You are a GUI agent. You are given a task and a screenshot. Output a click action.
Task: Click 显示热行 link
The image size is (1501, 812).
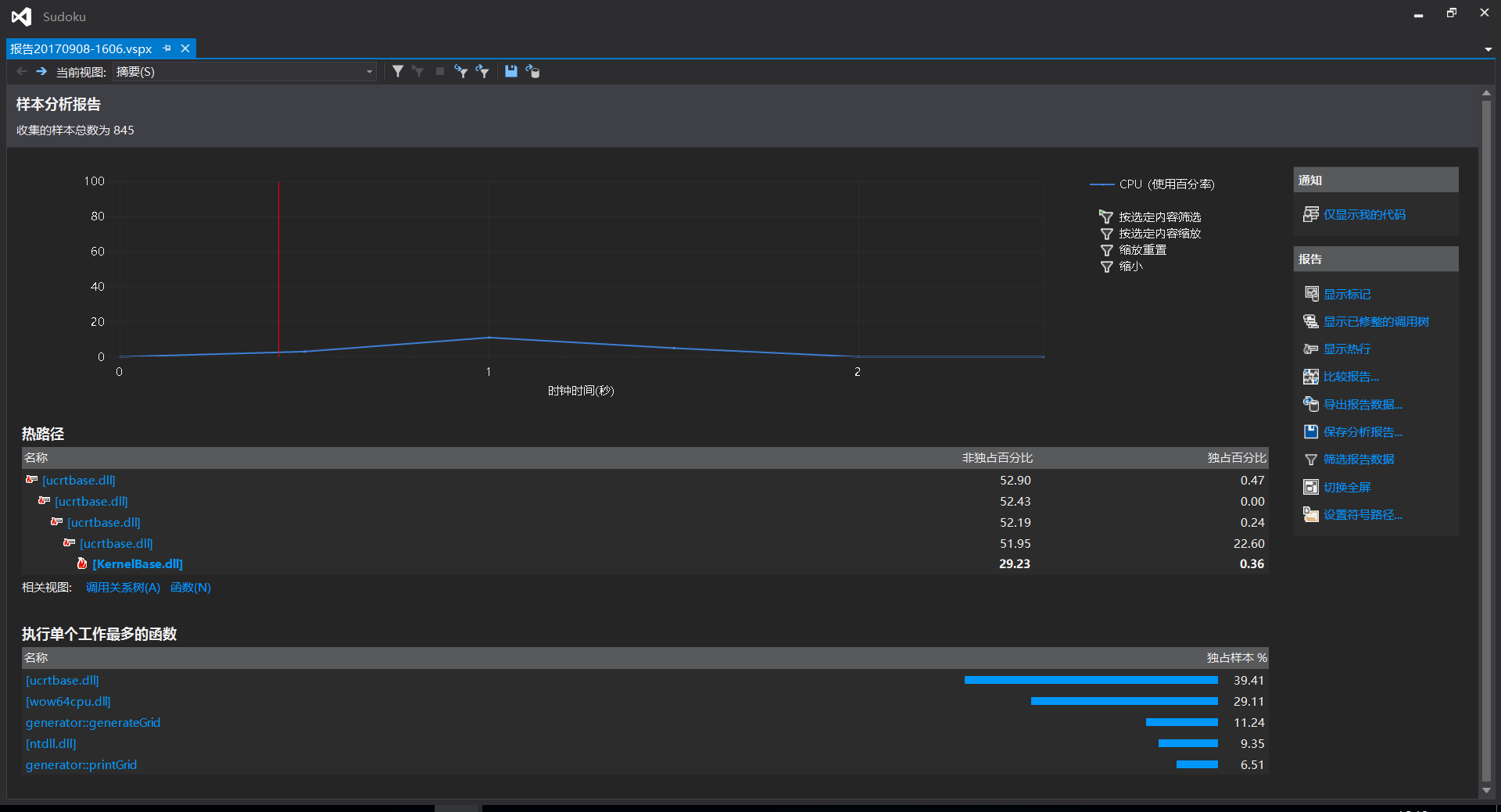(x=1347, y=349)
